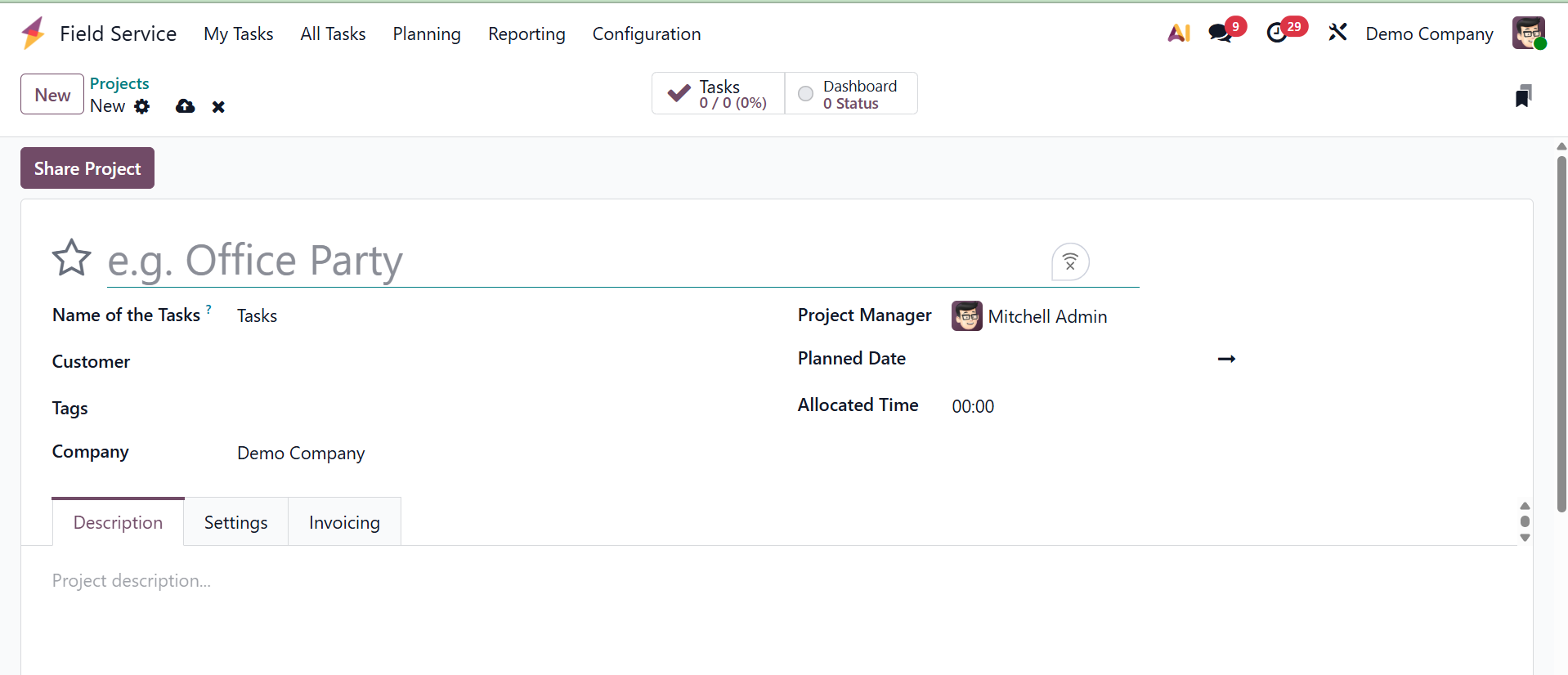Image resolution: width=1568 pixels, height=675 pixels.
Task: Click the project name input field
Action: pos(572,262)
